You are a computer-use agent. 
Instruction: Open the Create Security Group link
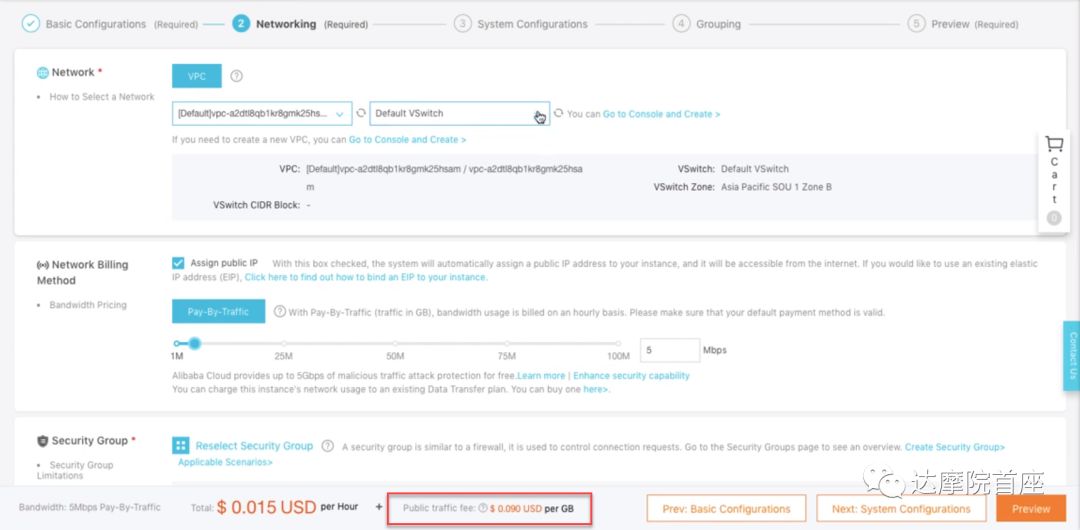955,447
